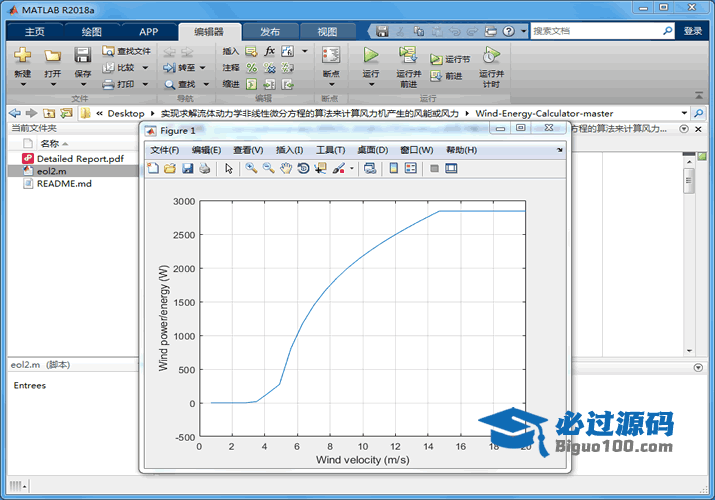This screenshot has width=715, height=500.
Task: Click the Save (保存) icon in the editor ribbon
Action: [83, 55]
